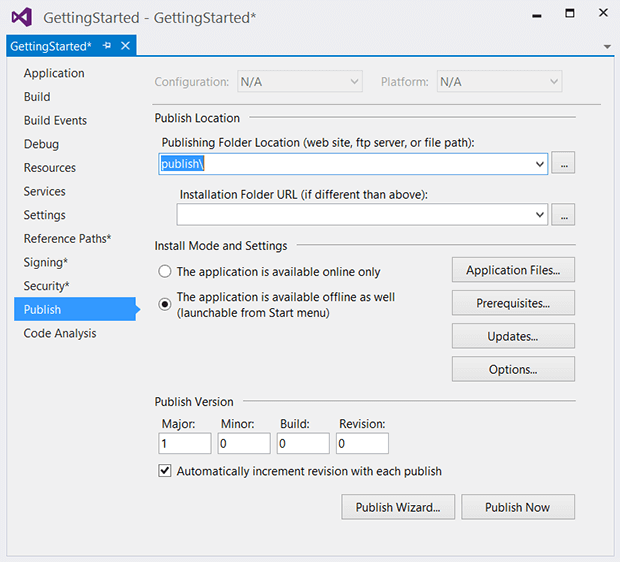This screenshot has width=620, height=562.
Task: Expand the Installation Folder URL dropdown arrow
Action: pyautogui.click(x=540, y=215)
